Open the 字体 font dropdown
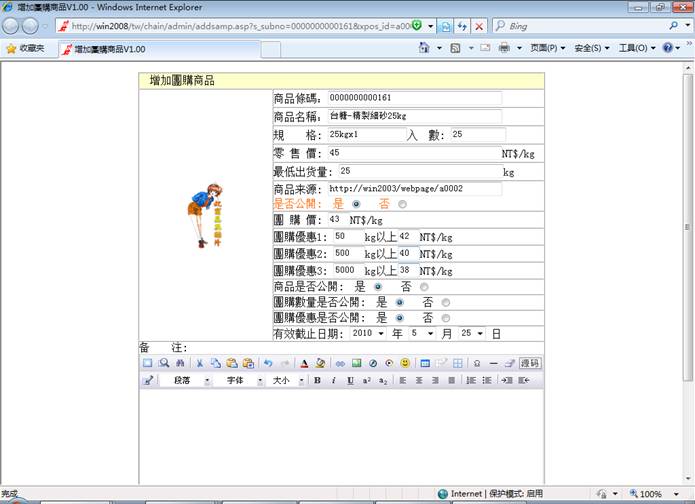695x504 pixels. (239, 381)
